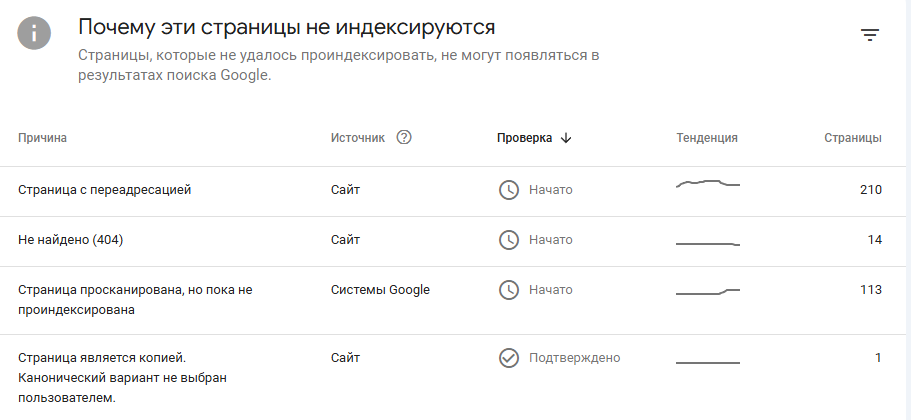The height and width of the screenshot is (420, 911).
Task: Open Страница просканирована, но пока не проиндексирована row
Action: point(453,300)
